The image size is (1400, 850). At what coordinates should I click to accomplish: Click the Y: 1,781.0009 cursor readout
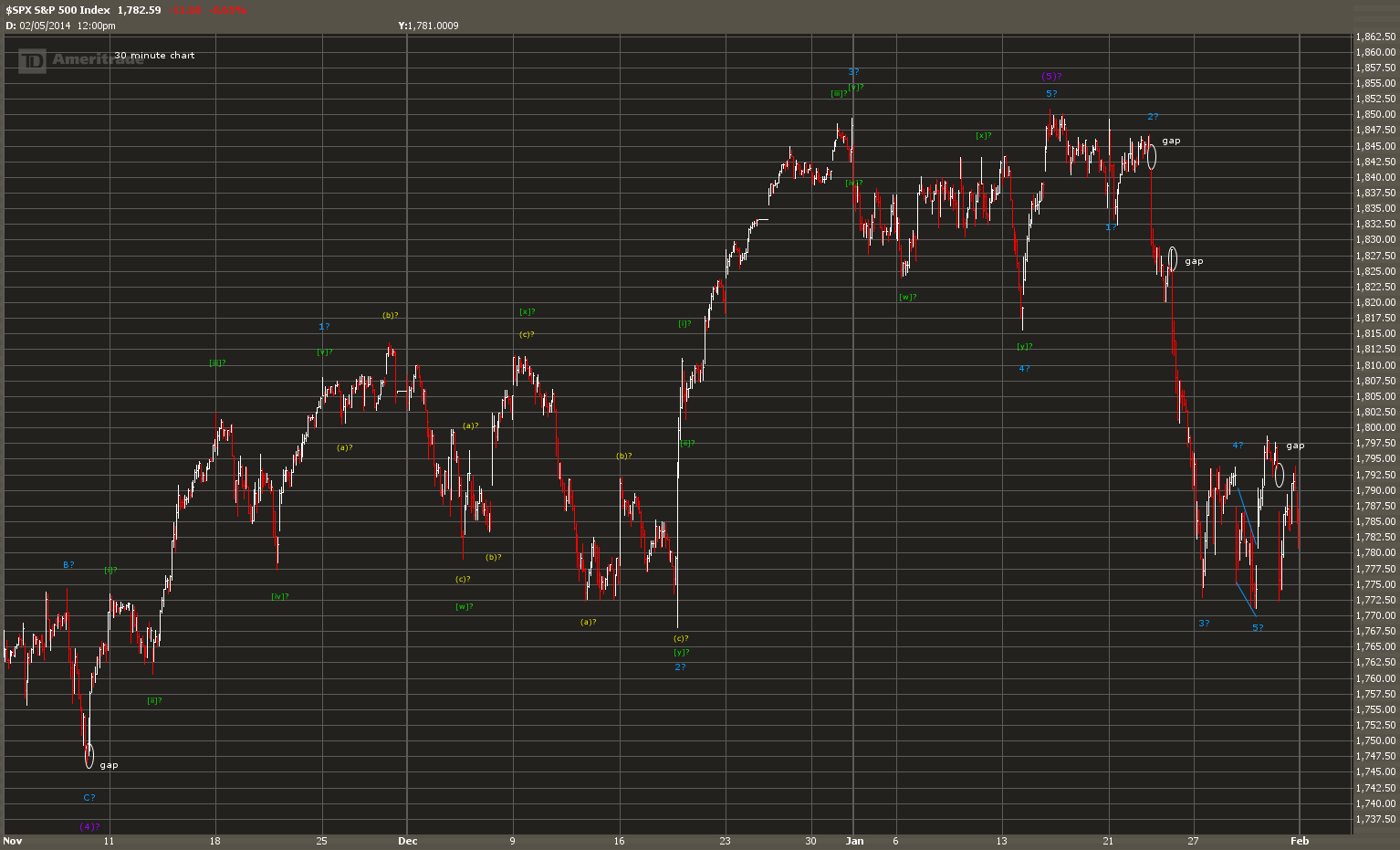pyautogui.click(x=428, y=26)
